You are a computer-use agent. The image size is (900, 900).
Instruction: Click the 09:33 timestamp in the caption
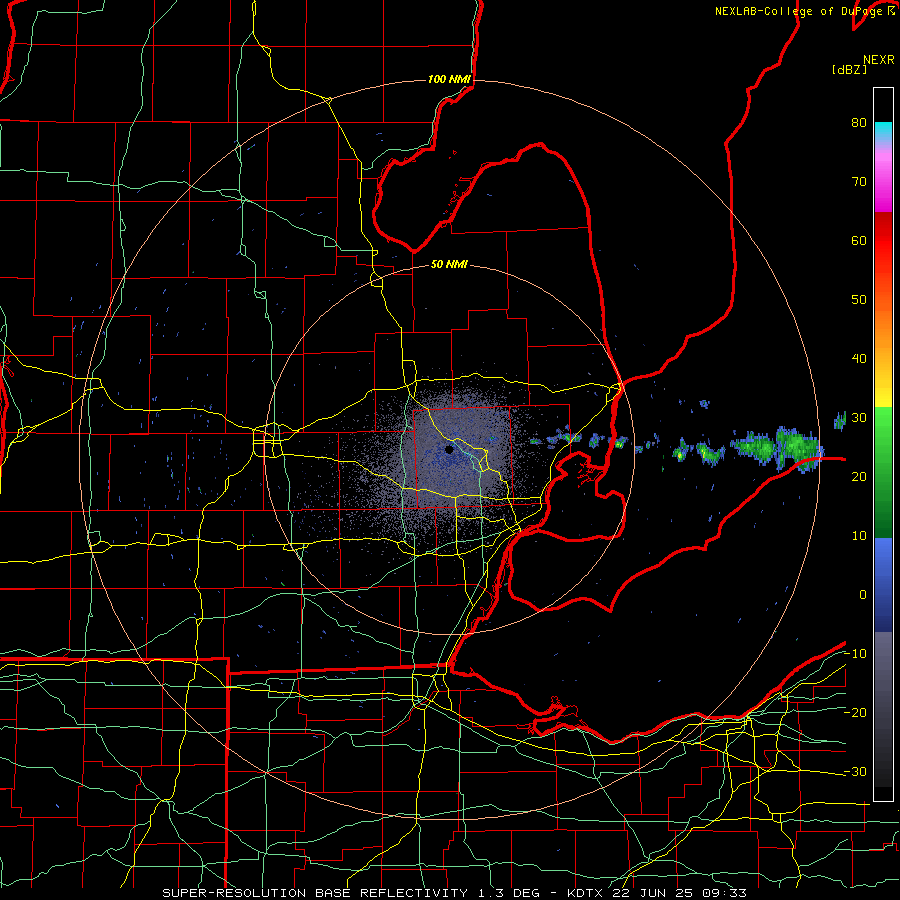pyautogui.click(x=722, y=893)
